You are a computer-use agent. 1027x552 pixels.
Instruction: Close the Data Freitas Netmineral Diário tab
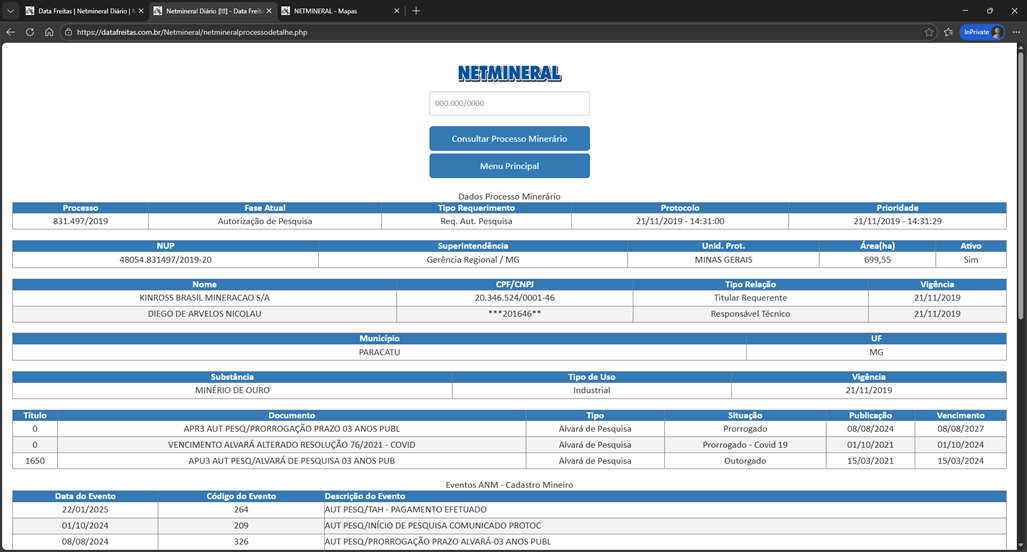point(141,10)
